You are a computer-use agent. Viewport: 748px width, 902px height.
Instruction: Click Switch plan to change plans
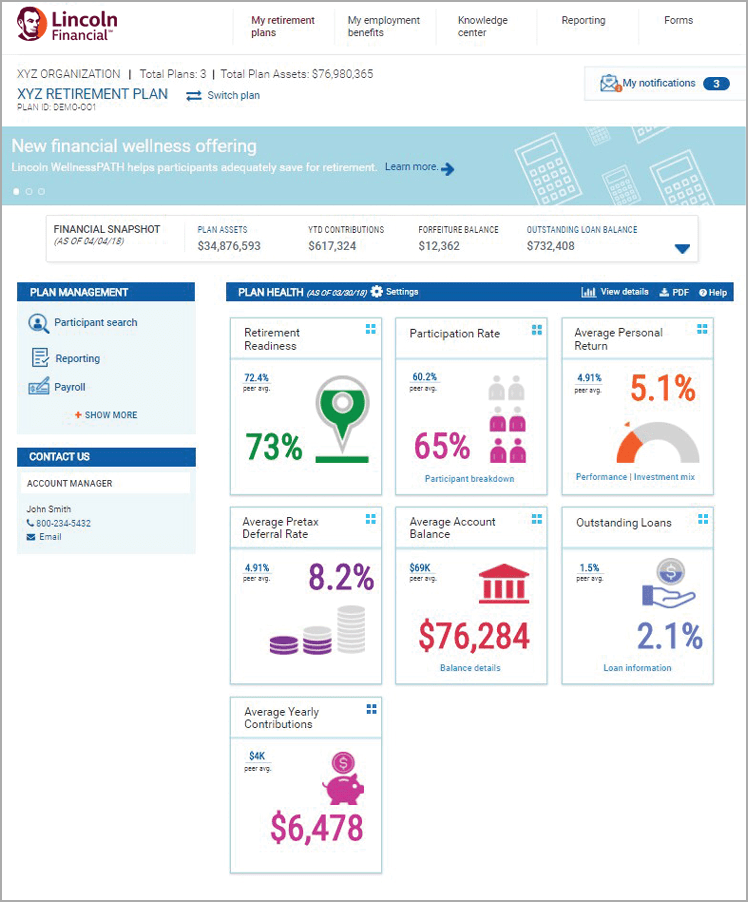[x=223, y=96]
